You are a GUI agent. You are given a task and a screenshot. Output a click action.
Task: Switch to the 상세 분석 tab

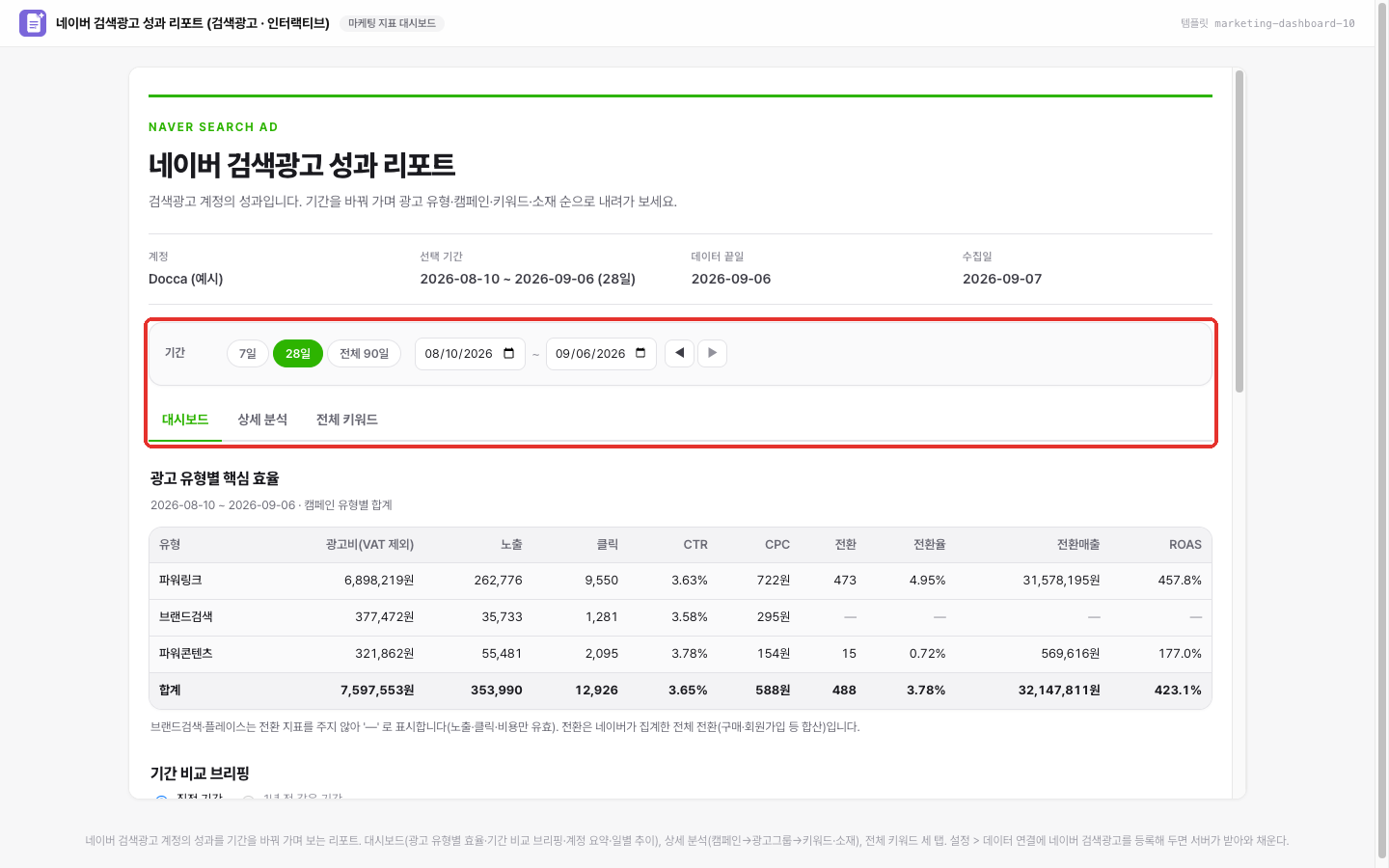pos(262,420)
